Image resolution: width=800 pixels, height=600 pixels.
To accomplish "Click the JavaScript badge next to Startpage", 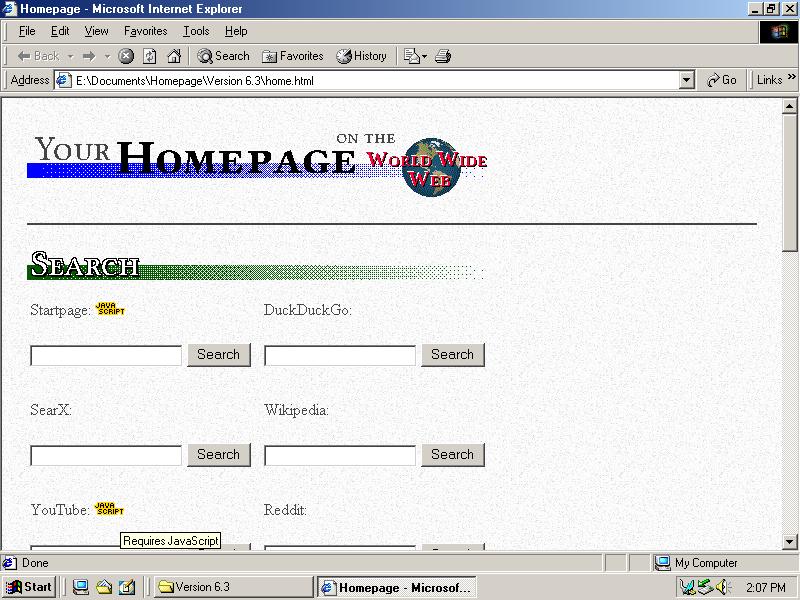I will click(110, 309).
